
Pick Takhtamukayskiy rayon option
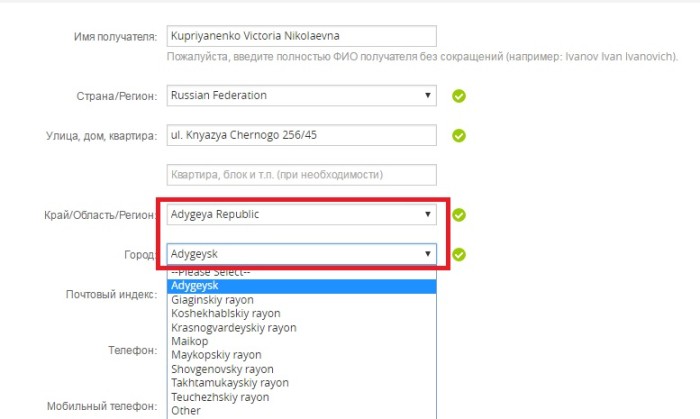301,383
